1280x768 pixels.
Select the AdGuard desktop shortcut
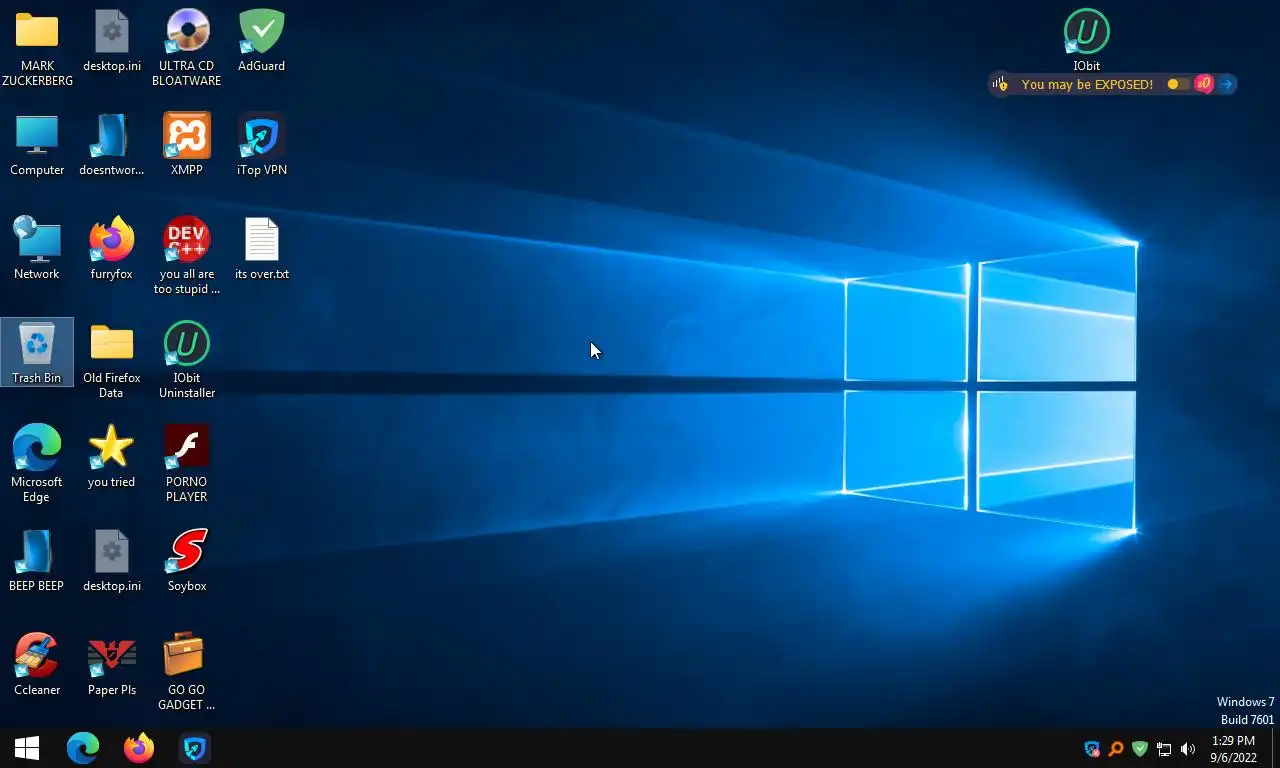click(261, 41)
